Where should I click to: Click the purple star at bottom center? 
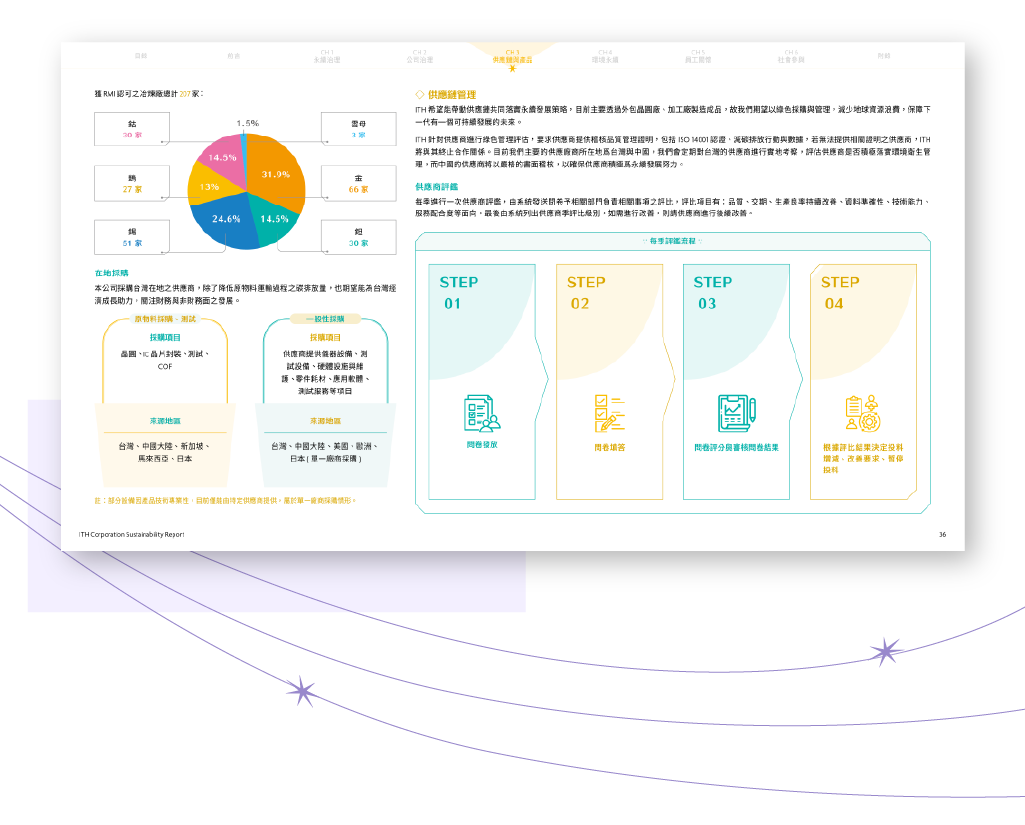click(300, 691)
